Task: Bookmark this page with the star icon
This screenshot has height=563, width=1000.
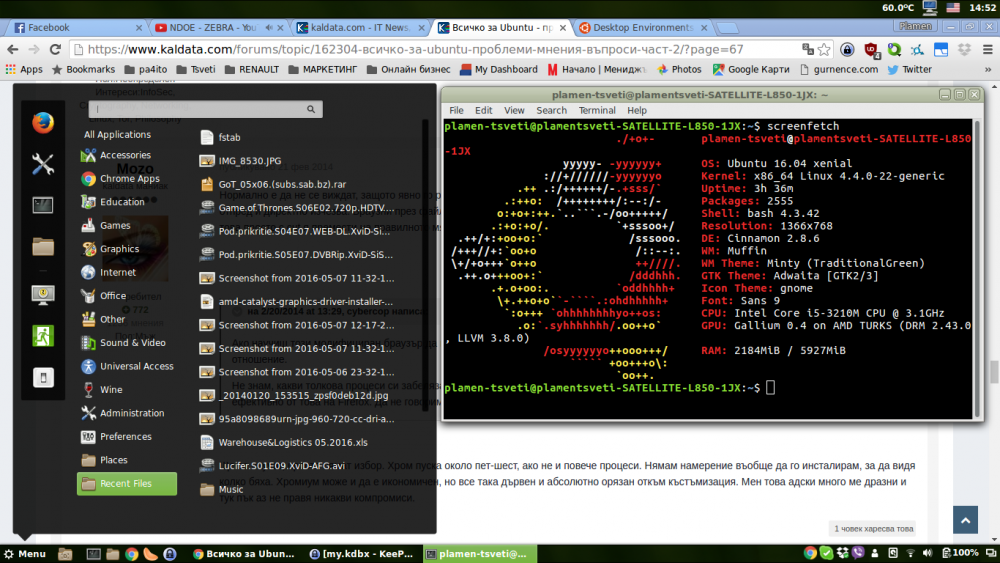Action: point(824,49)
